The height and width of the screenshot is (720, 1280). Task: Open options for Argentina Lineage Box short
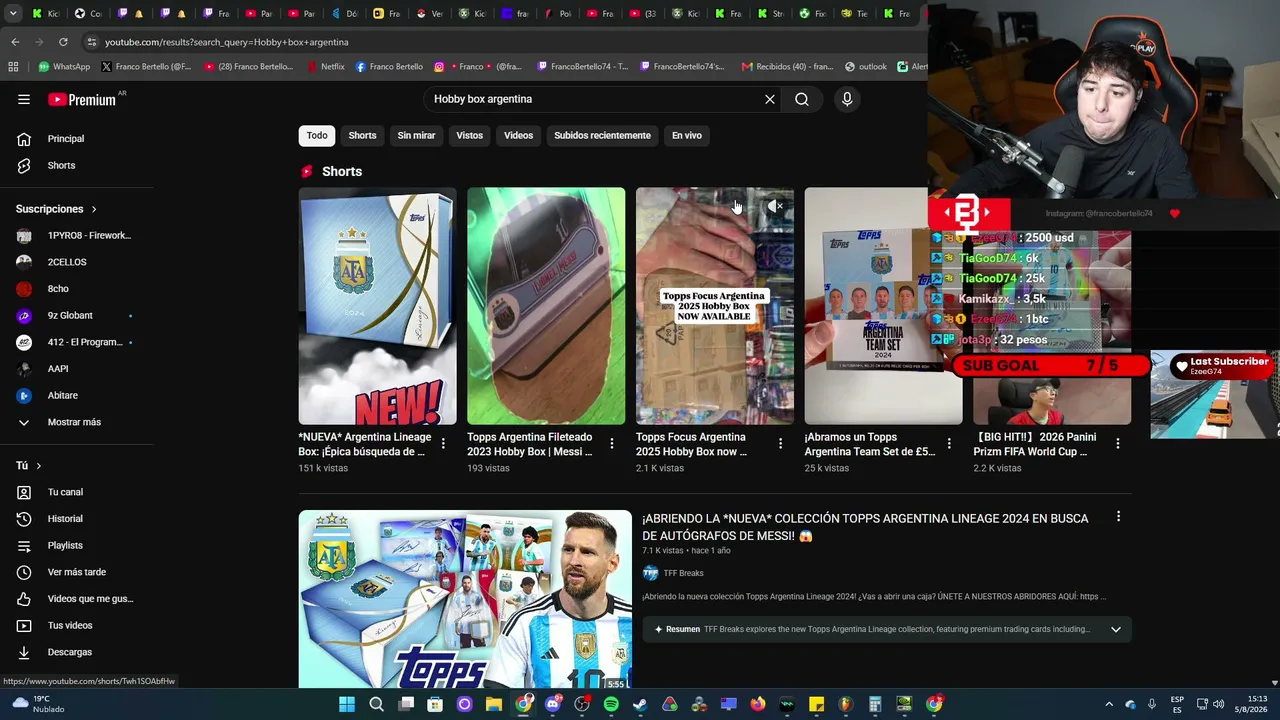(x=443, y=443)
